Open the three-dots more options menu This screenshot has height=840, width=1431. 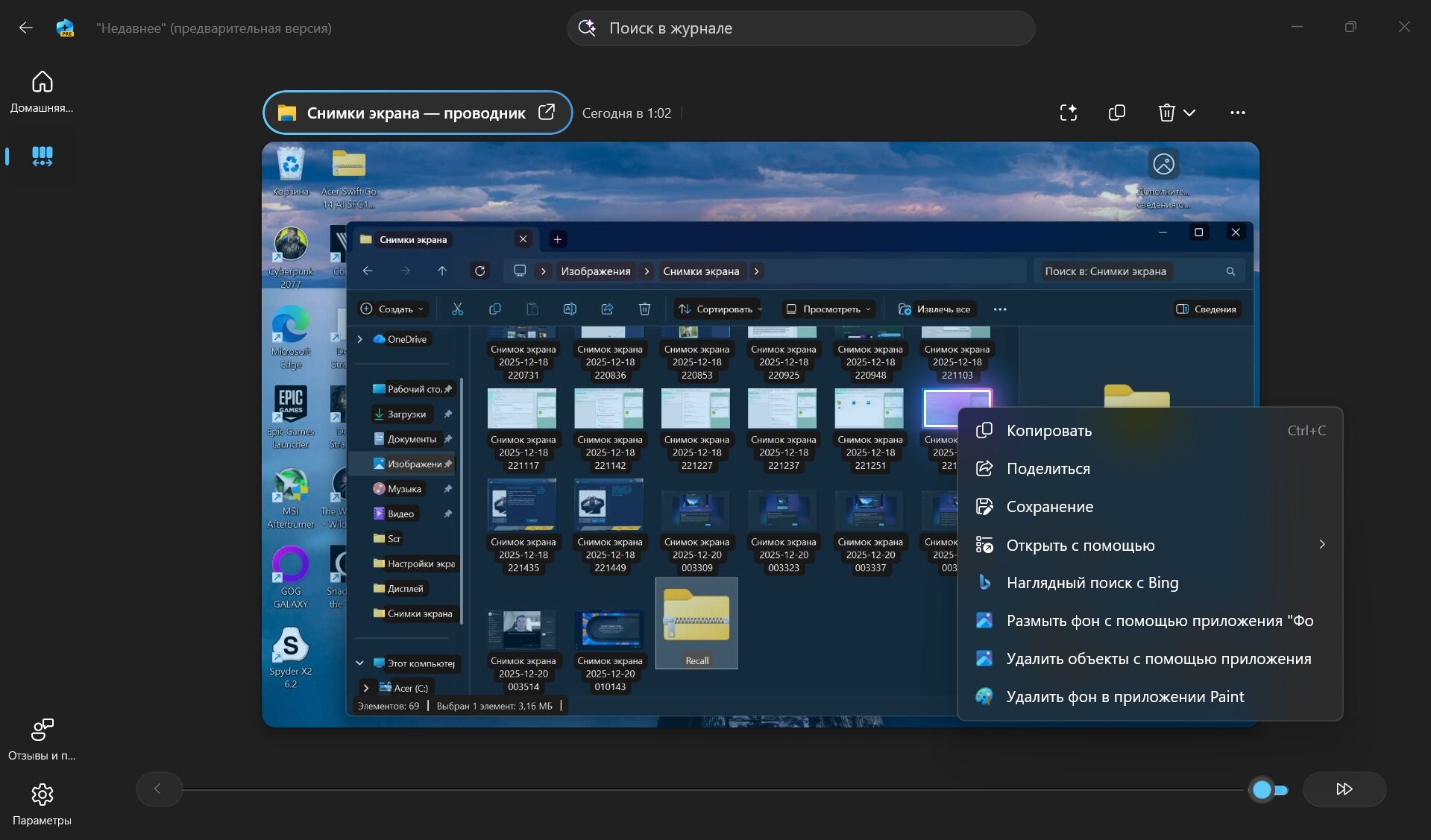pyautogui.click(x=1237, y=113)
